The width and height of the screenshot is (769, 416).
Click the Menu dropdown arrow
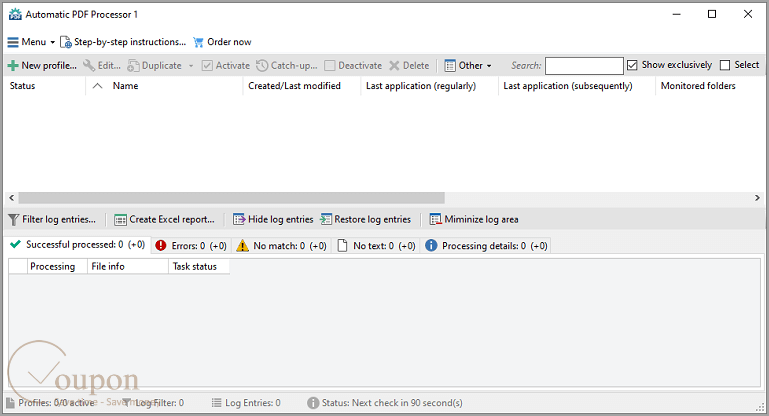click(x=52, y=42)
